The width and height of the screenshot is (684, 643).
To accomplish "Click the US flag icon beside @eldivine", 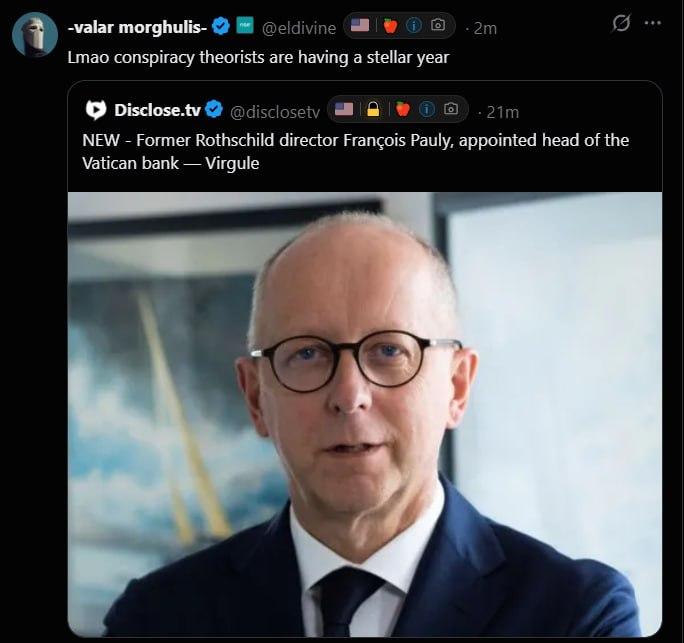I will coord(361,27).
